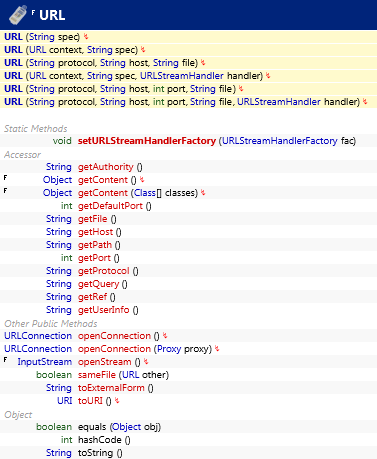Follow the Object type link in equals parameter
377x459 pixels.
tap(126, 427)
